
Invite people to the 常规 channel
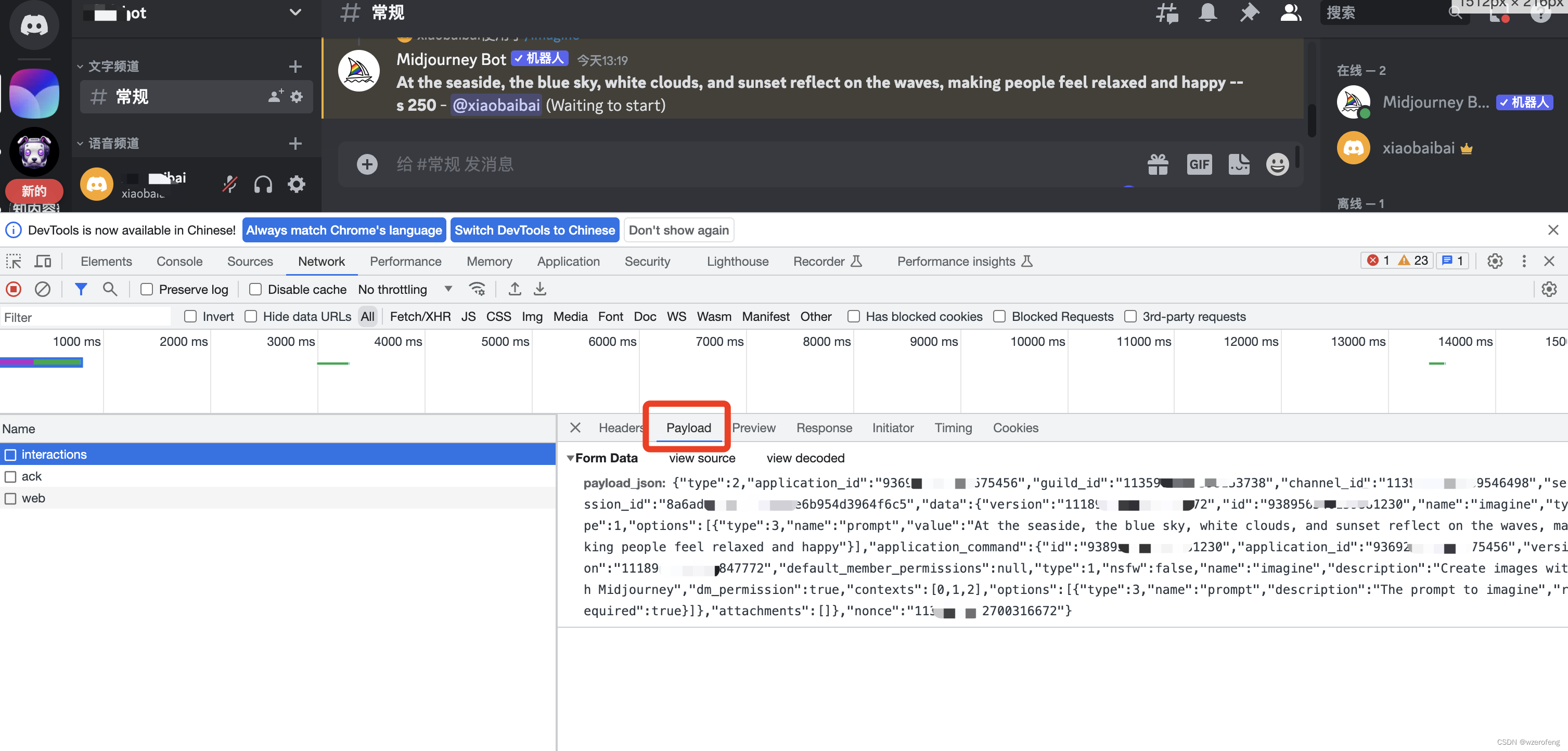(276, 96)
